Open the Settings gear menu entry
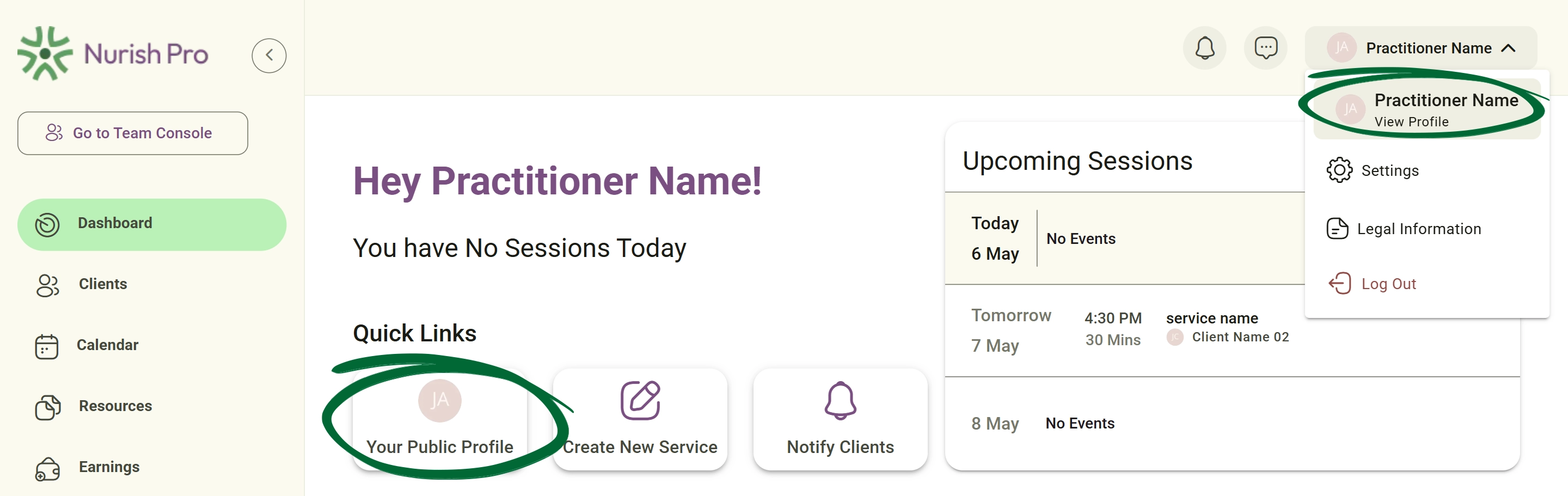Screen dimensions: 1568x496 click(1339, 170)
